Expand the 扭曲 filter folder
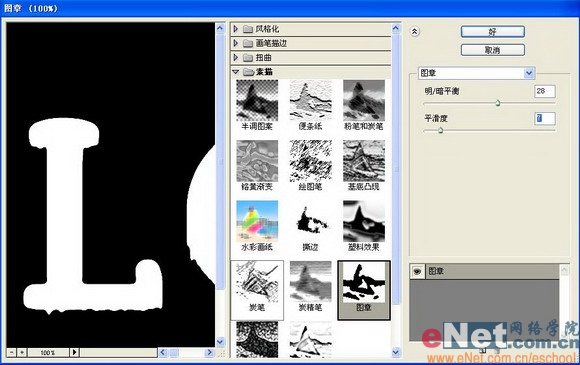Image resolution: width=580 pixels, height=365 pixels. coord(236,58)
